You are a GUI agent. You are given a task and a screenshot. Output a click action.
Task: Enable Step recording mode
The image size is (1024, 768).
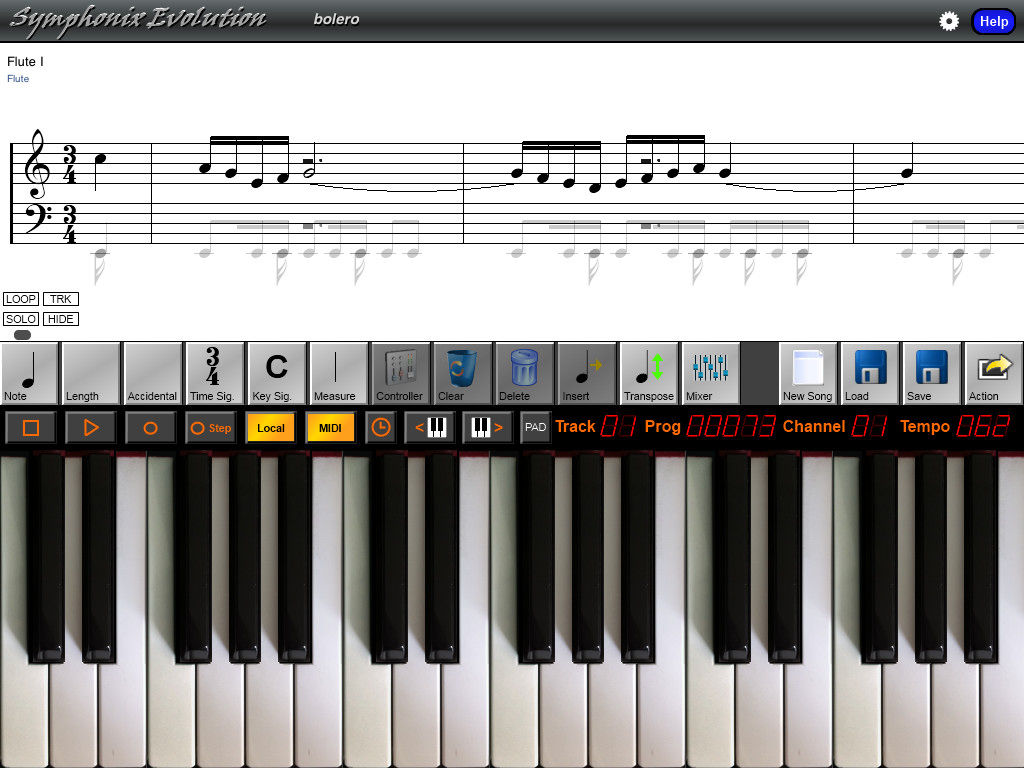[x=210, y=428]
